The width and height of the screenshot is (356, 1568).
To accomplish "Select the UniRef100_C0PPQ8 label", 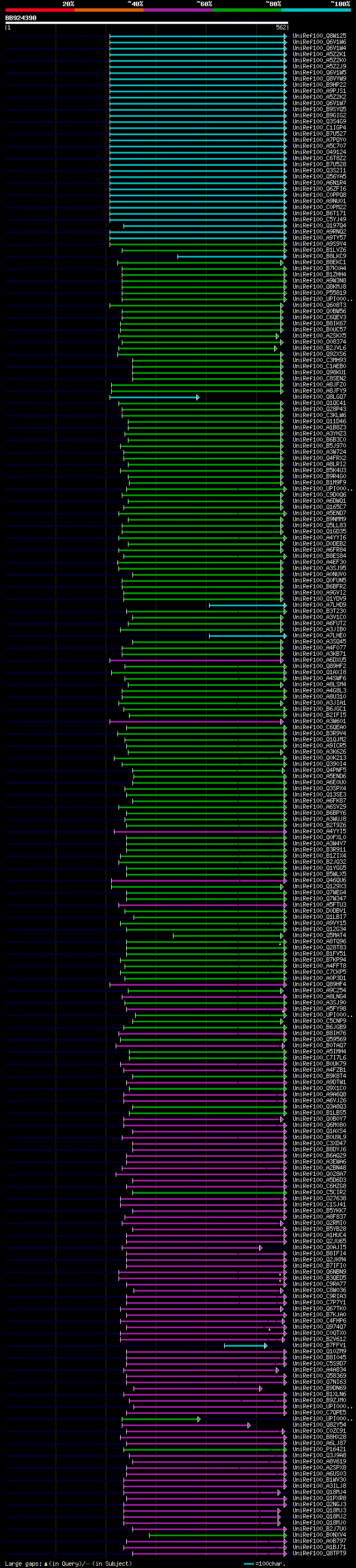I will pyautogui.click(x=319, y=195).
